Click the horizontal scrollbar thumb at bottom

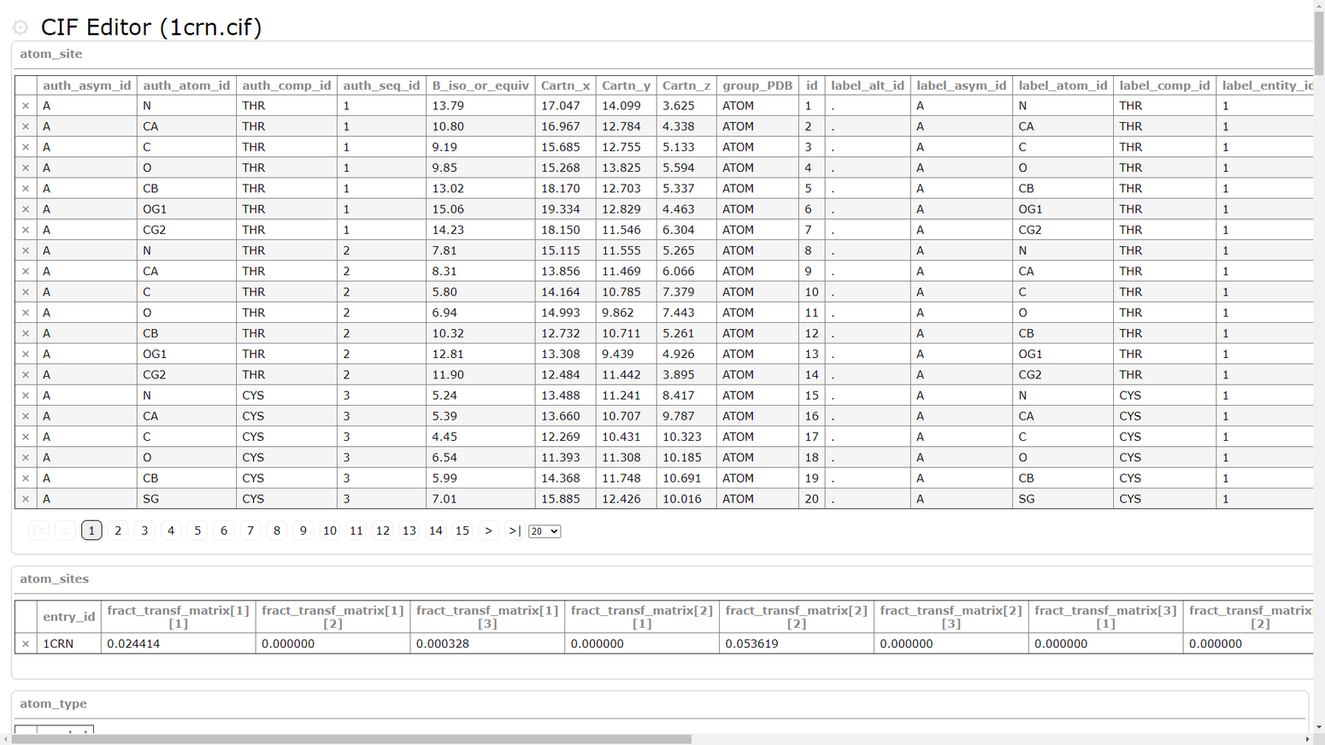tap(351, 740)
